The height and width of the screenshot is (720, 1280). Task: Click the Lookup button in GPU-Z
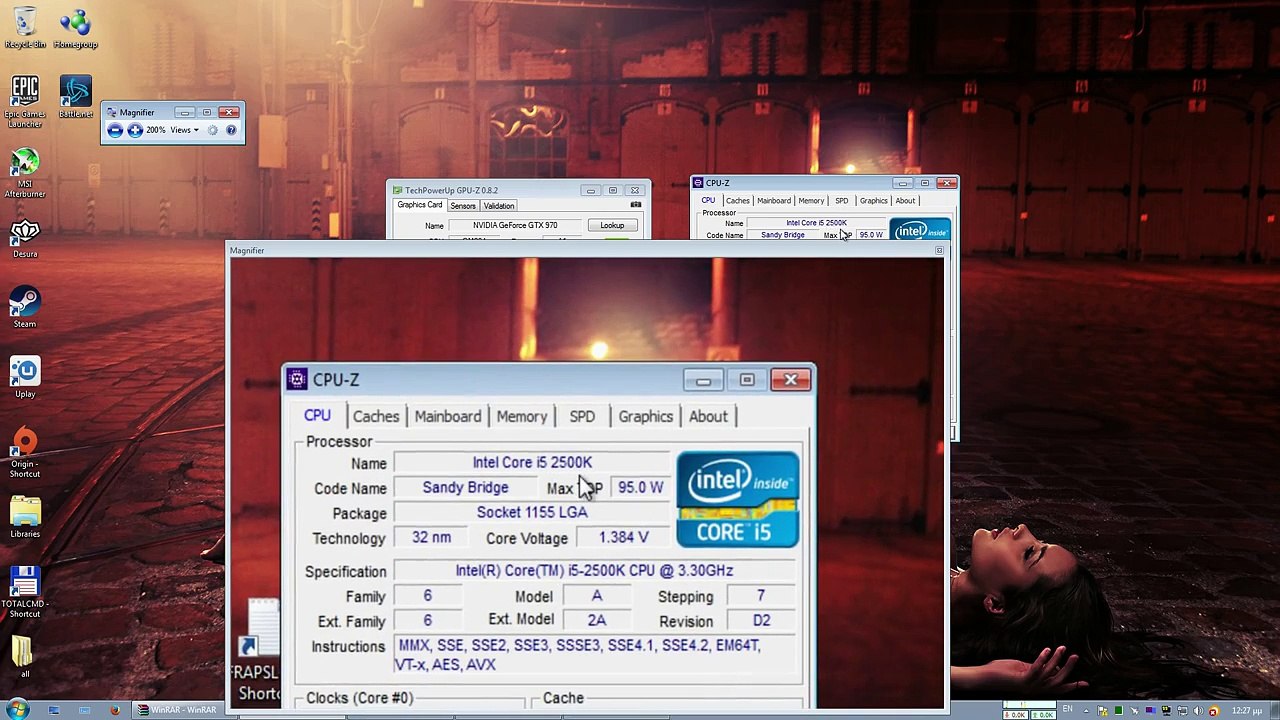[x=612, y=226]
